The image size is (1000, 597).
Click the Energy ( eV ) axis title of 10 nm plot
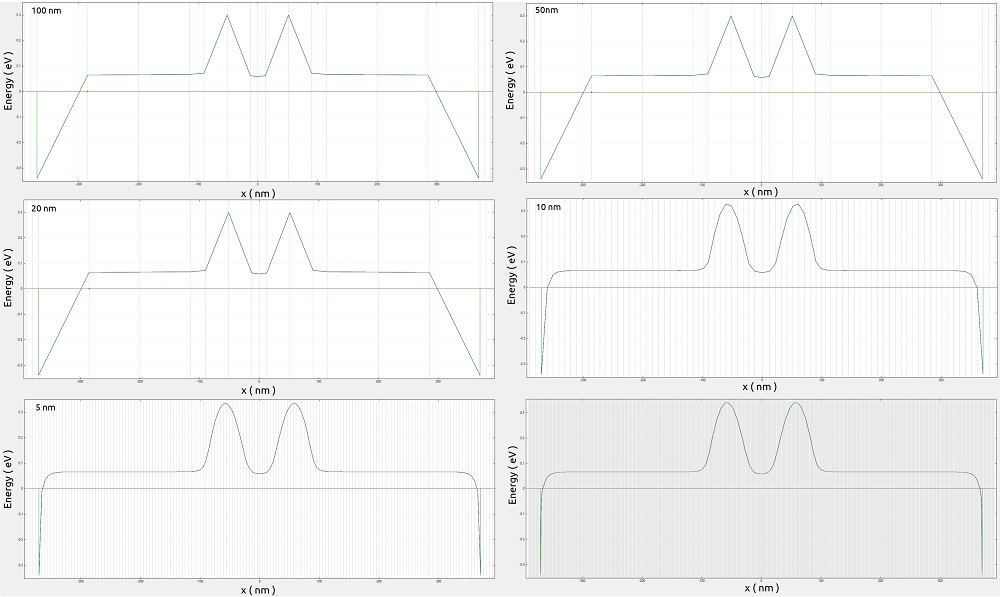pyautogui.click(x=511, y=275)
